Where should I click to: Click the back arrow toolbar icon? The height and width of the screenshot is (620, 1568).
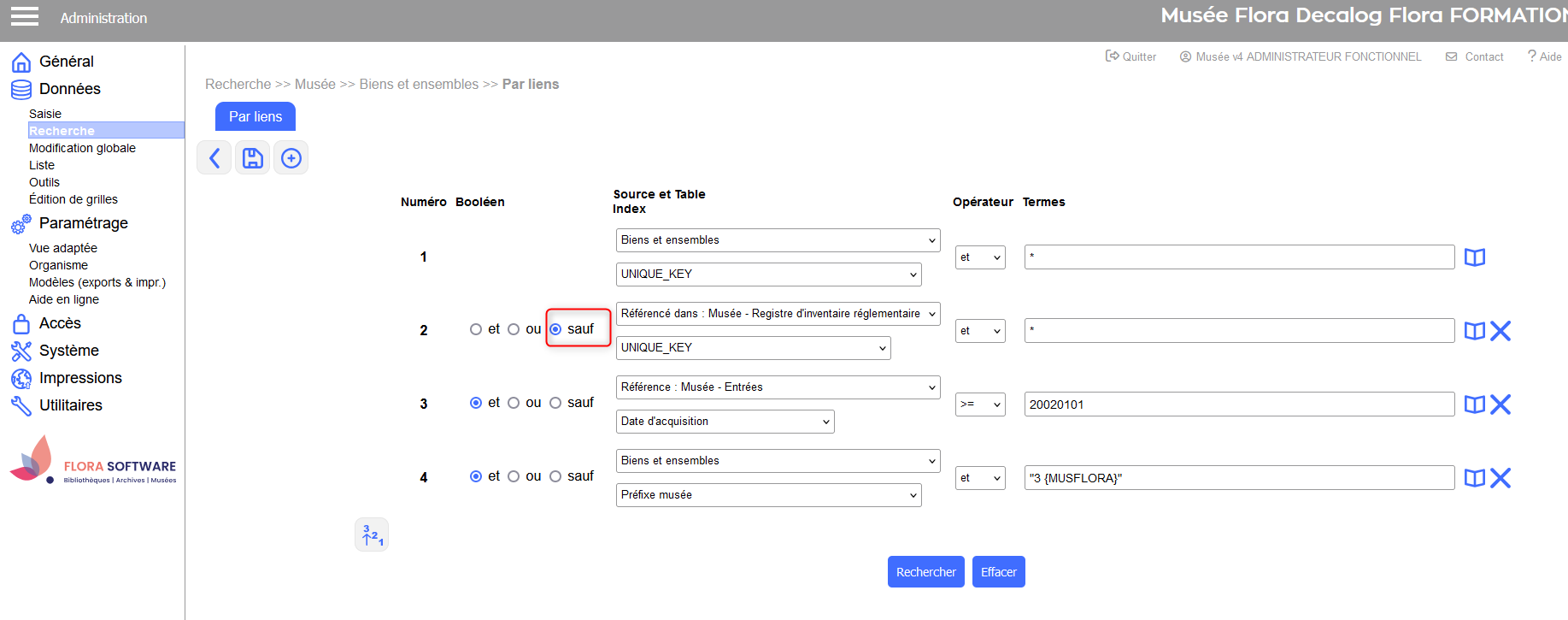click(214, 158)
